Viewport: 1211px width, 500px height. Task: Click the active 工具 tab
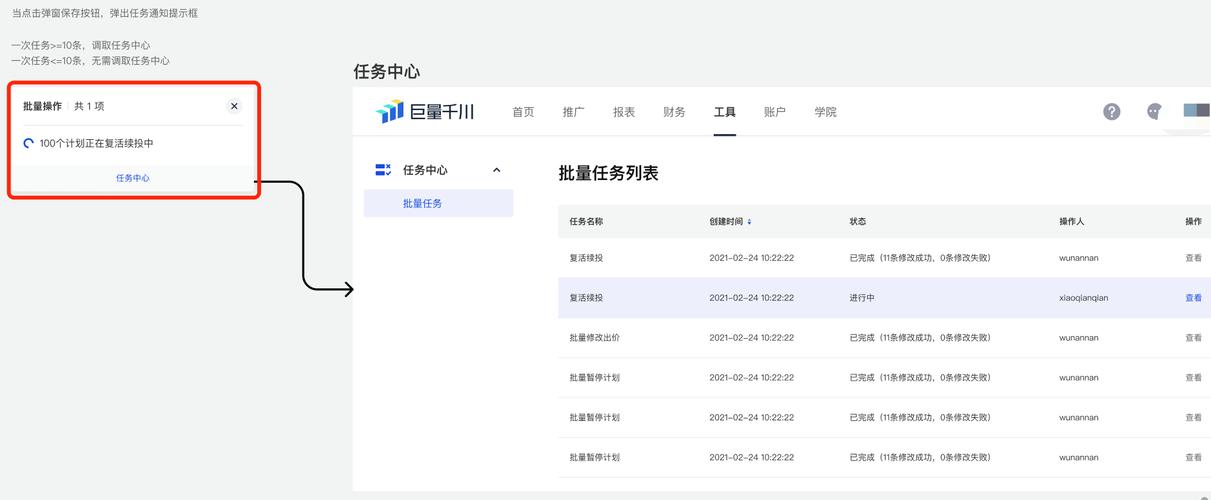[725, 112]
